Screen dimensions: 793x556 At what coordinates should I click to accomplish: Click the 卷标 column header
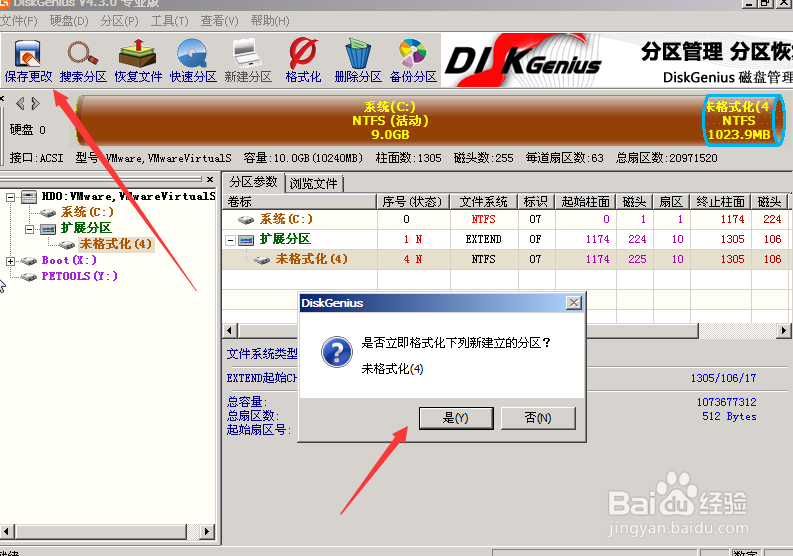coord(299,202)
